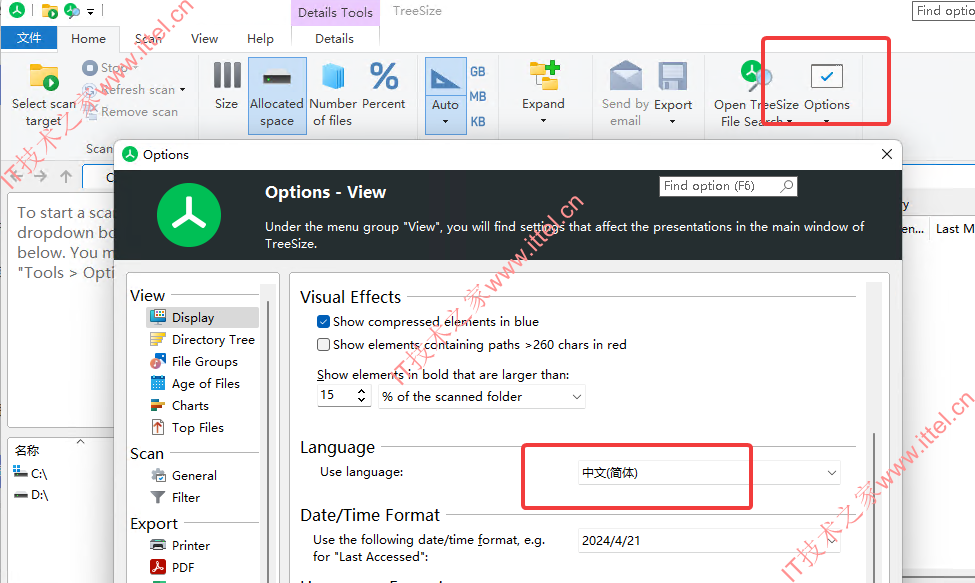Open the Export dropdown arrow
This screenshot has width=975, height=583.
672,122
